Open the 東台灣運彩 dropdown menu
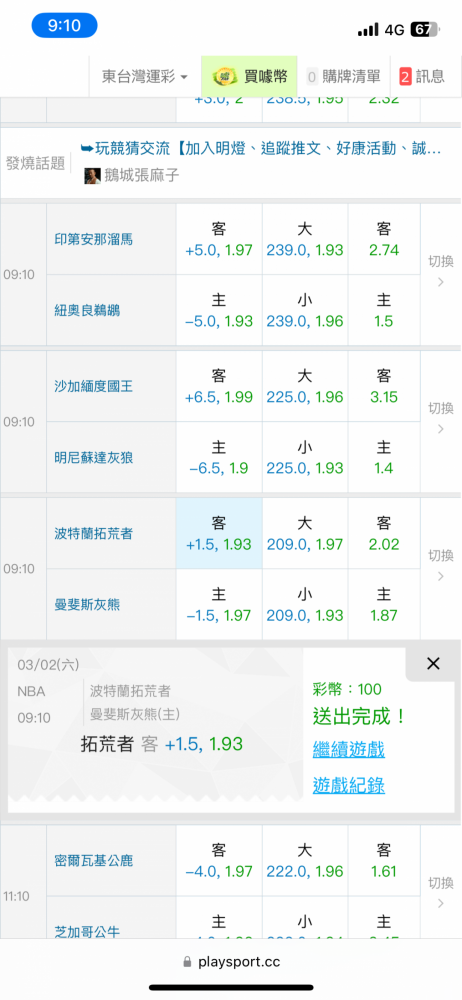462x1000 pixels. [x=145, y=77]
